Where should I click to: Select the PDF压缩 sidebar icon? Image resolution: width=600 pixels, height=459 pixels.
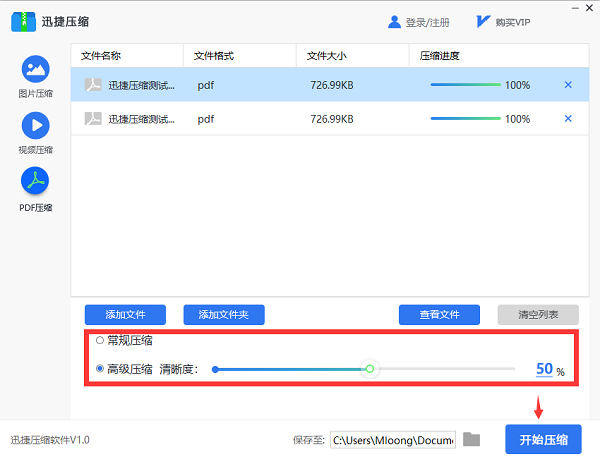click(35, 182)
